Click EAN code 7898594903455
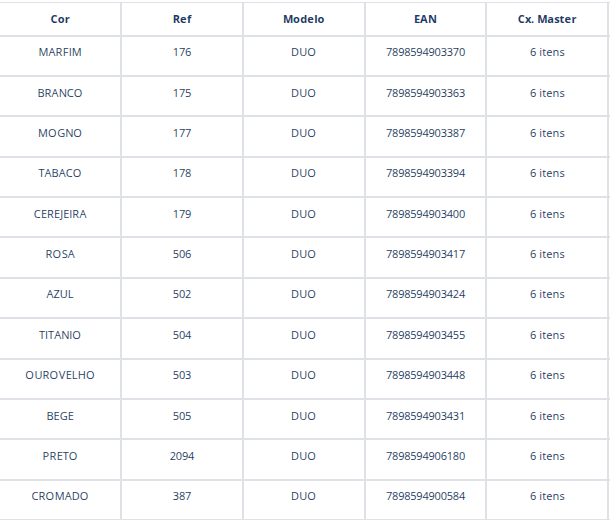 click(x=425, y=335)
